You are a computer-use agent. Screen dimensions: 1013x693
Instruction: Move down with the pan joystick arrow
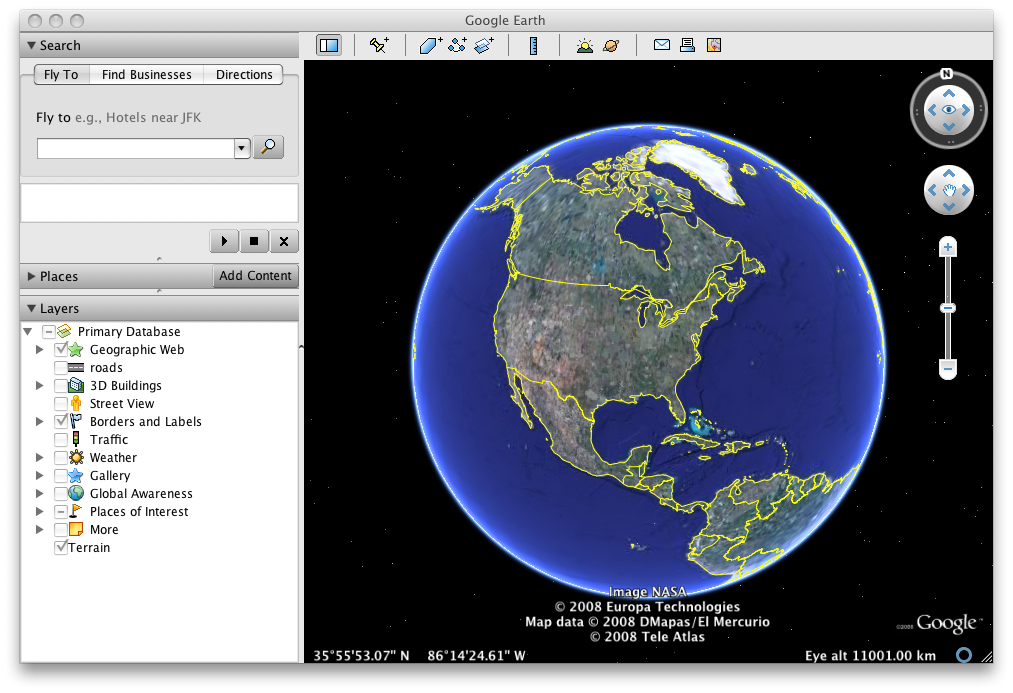pyautogui.click(x=948, y=207)
